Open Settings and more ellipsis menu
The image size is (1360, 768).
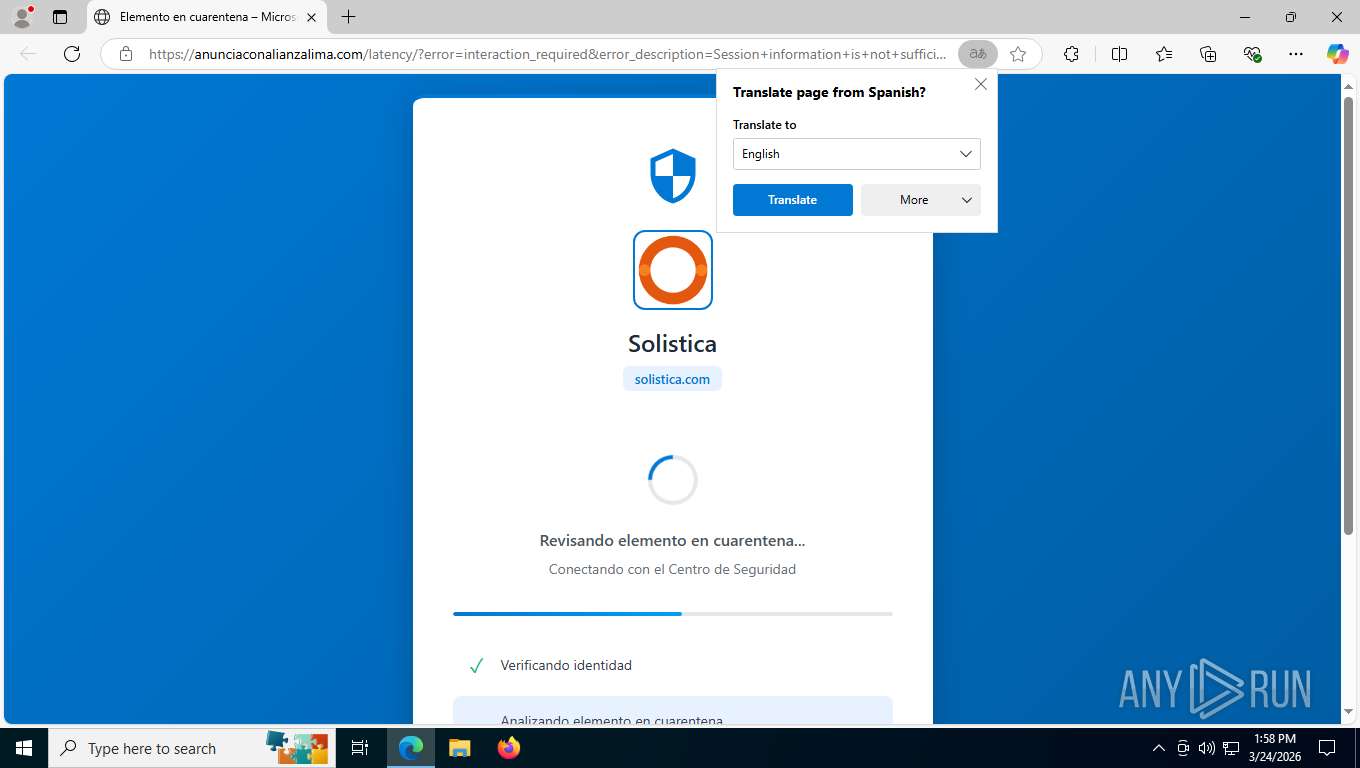point(1296,54)
